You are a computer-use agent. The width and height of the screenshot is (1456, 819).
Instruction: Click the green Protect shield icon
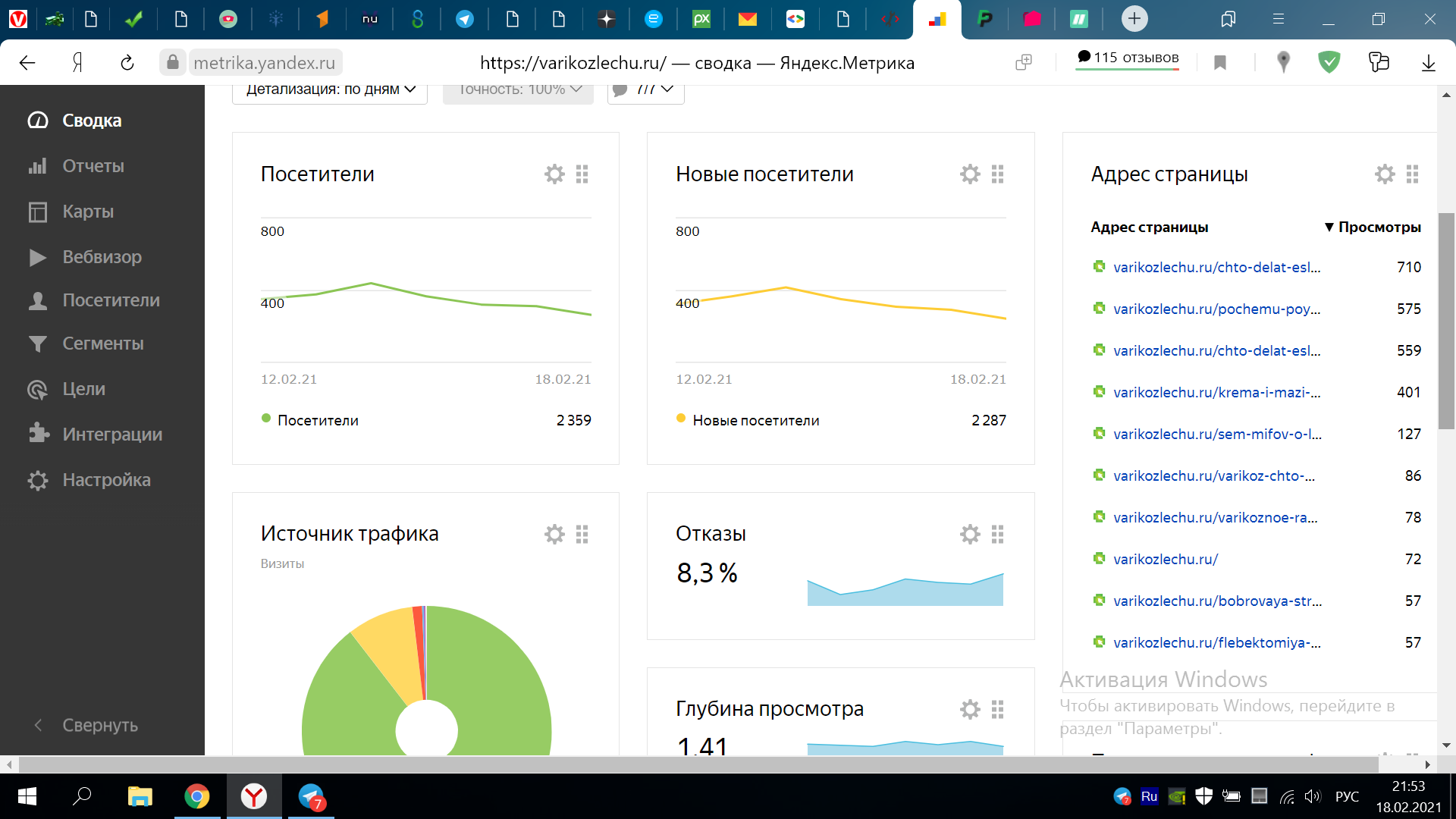(1329, 62)
